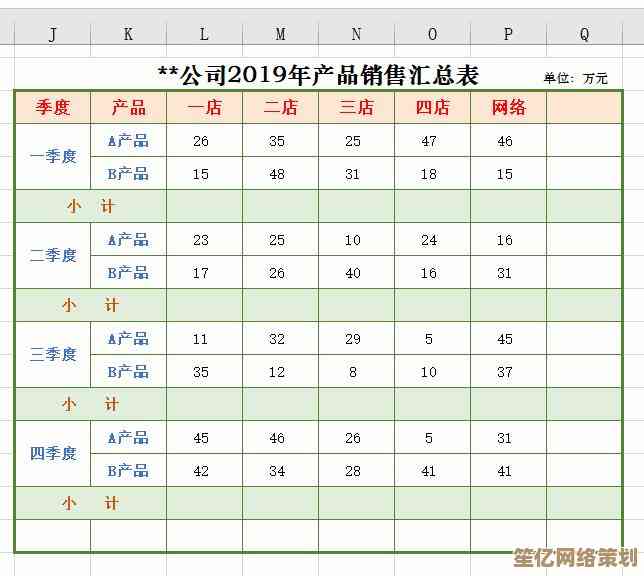The width and height of the screenshot is (644, 576).
Task: Click the 季度 header cell
Action: (52, 107)
